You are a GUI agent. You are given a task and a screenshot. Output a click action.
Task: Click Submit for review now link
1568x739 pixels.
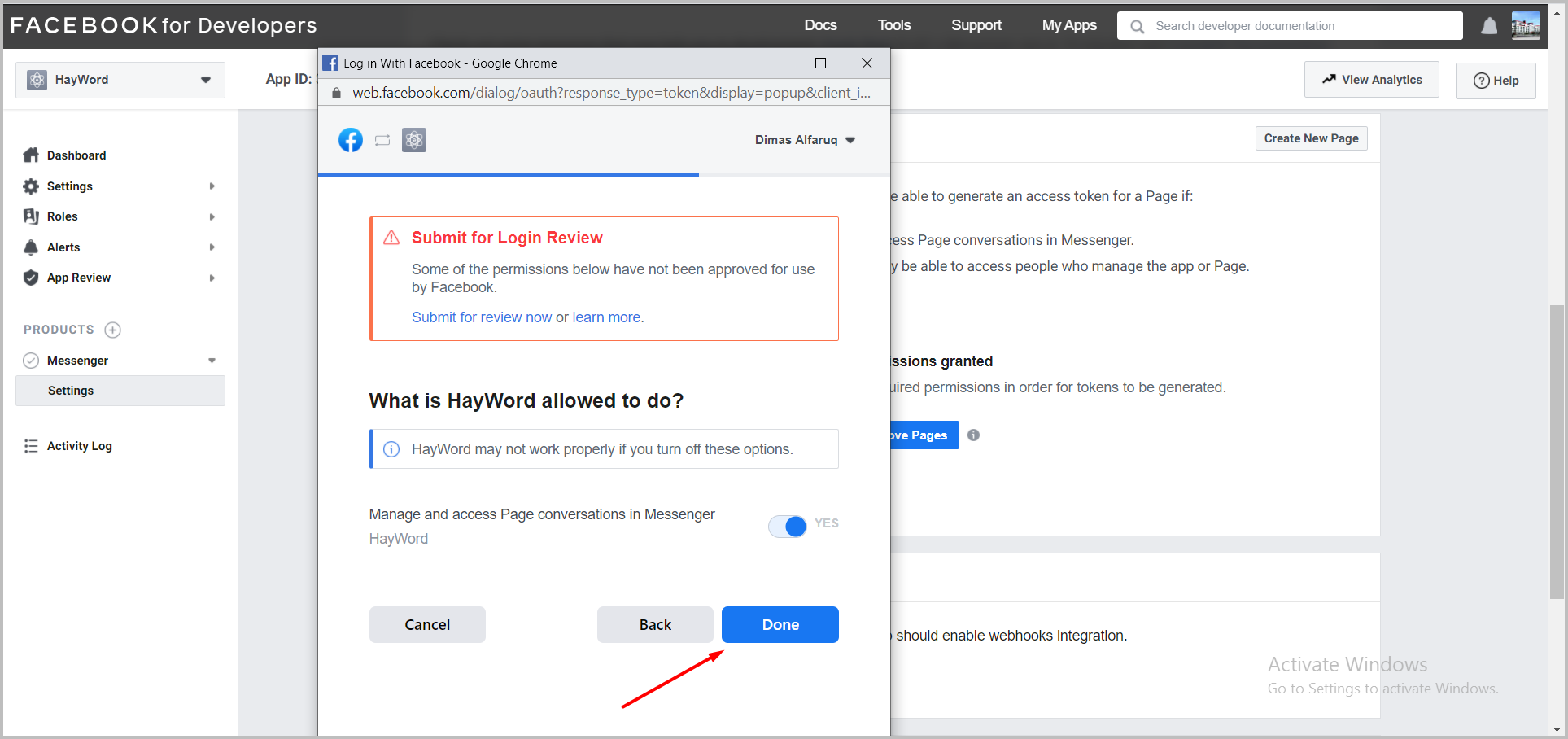click(482, 317)
